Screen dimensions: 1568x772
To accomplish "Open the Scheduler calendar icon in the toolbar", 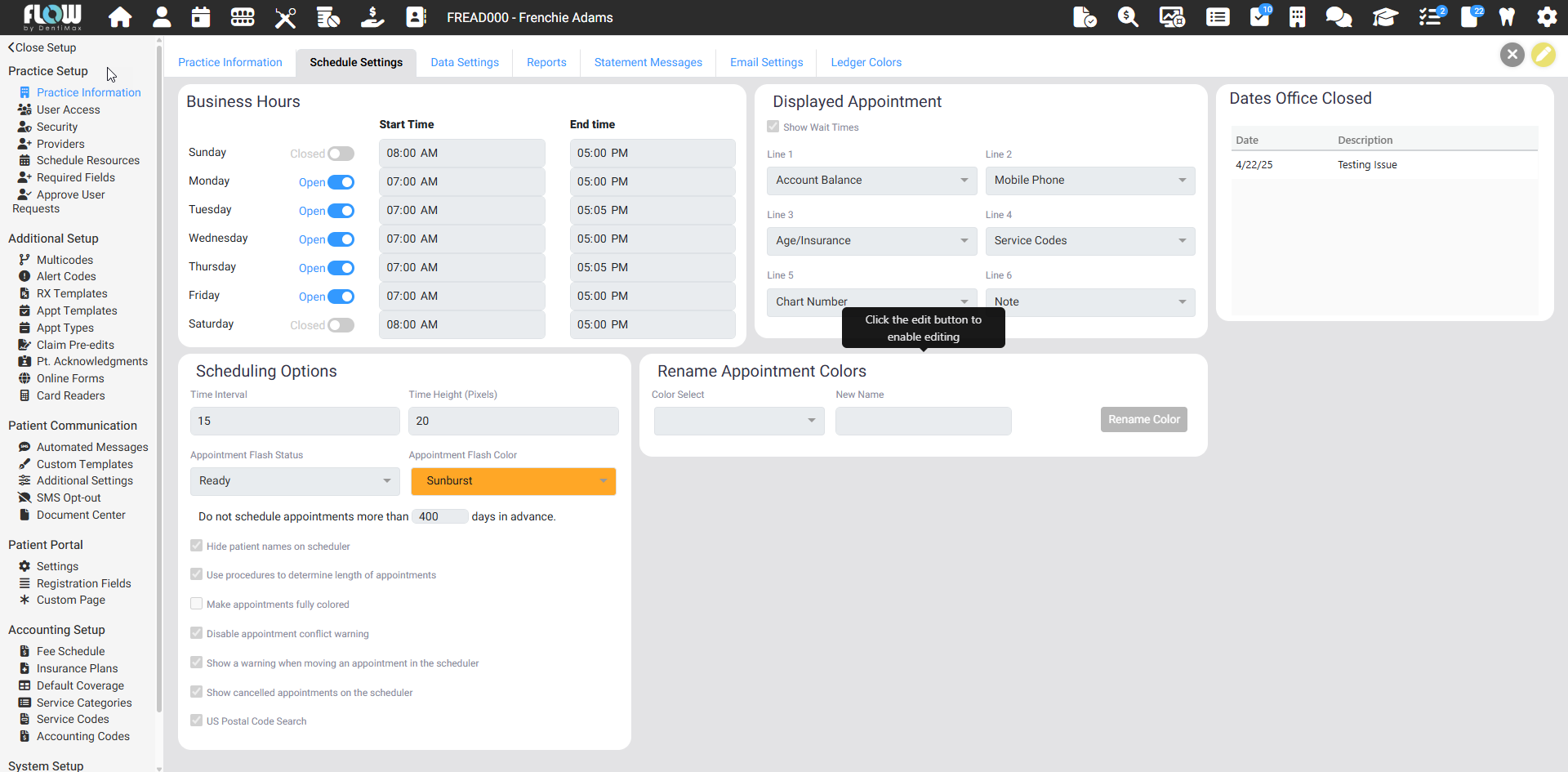I will coord(201,17).
